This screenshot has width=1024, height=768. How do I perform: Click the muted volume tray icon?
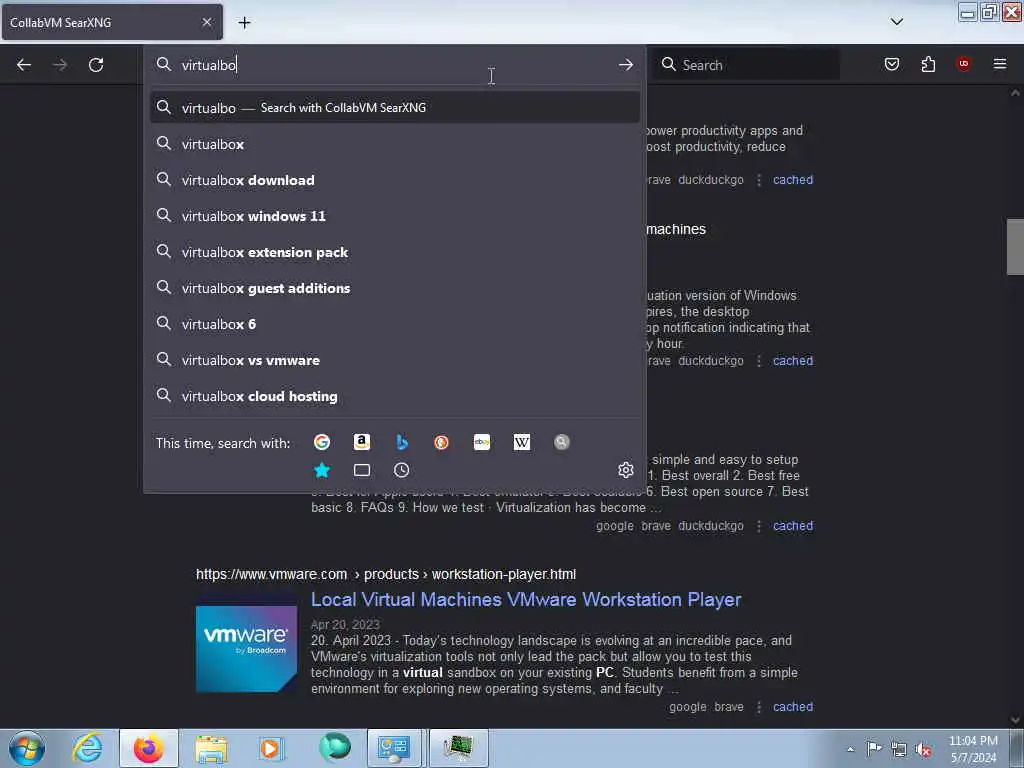[x=923, y=750]
